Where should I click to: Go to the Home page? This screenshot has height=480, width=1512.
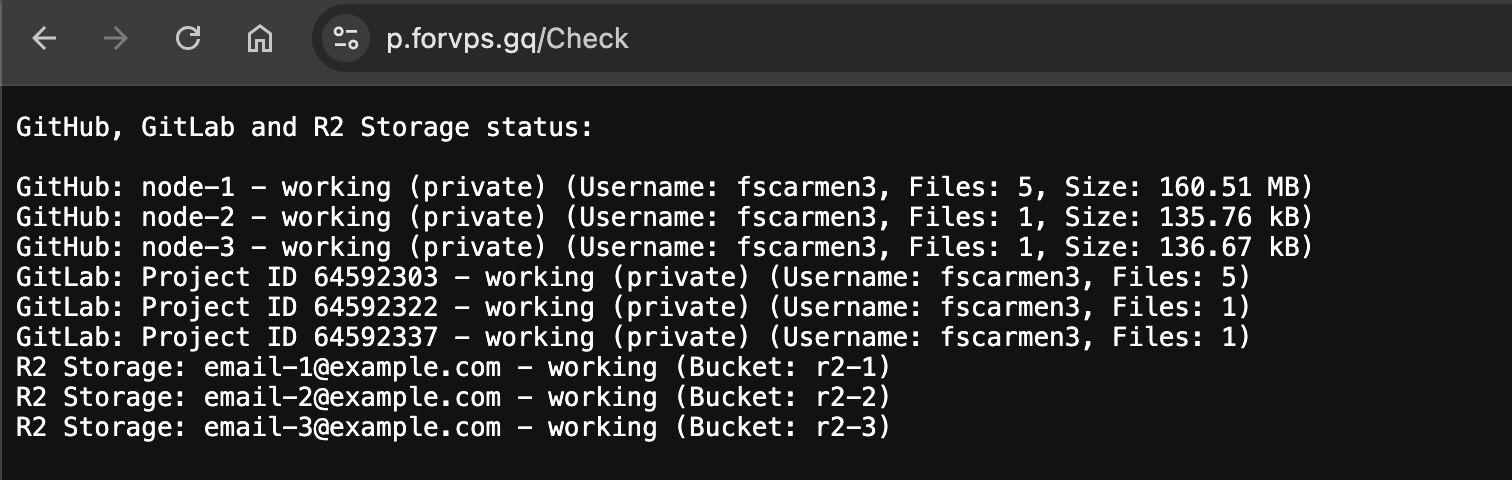[x=260, y=39]
